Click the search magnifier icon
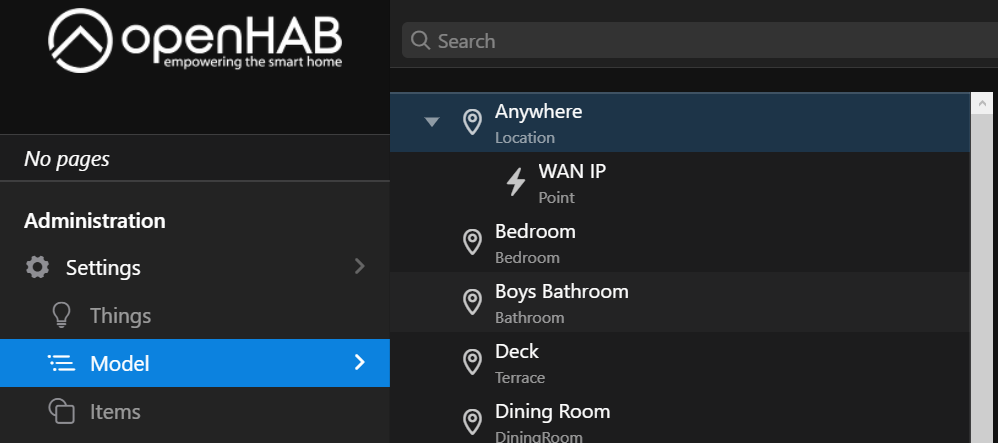 coord(421,41)
